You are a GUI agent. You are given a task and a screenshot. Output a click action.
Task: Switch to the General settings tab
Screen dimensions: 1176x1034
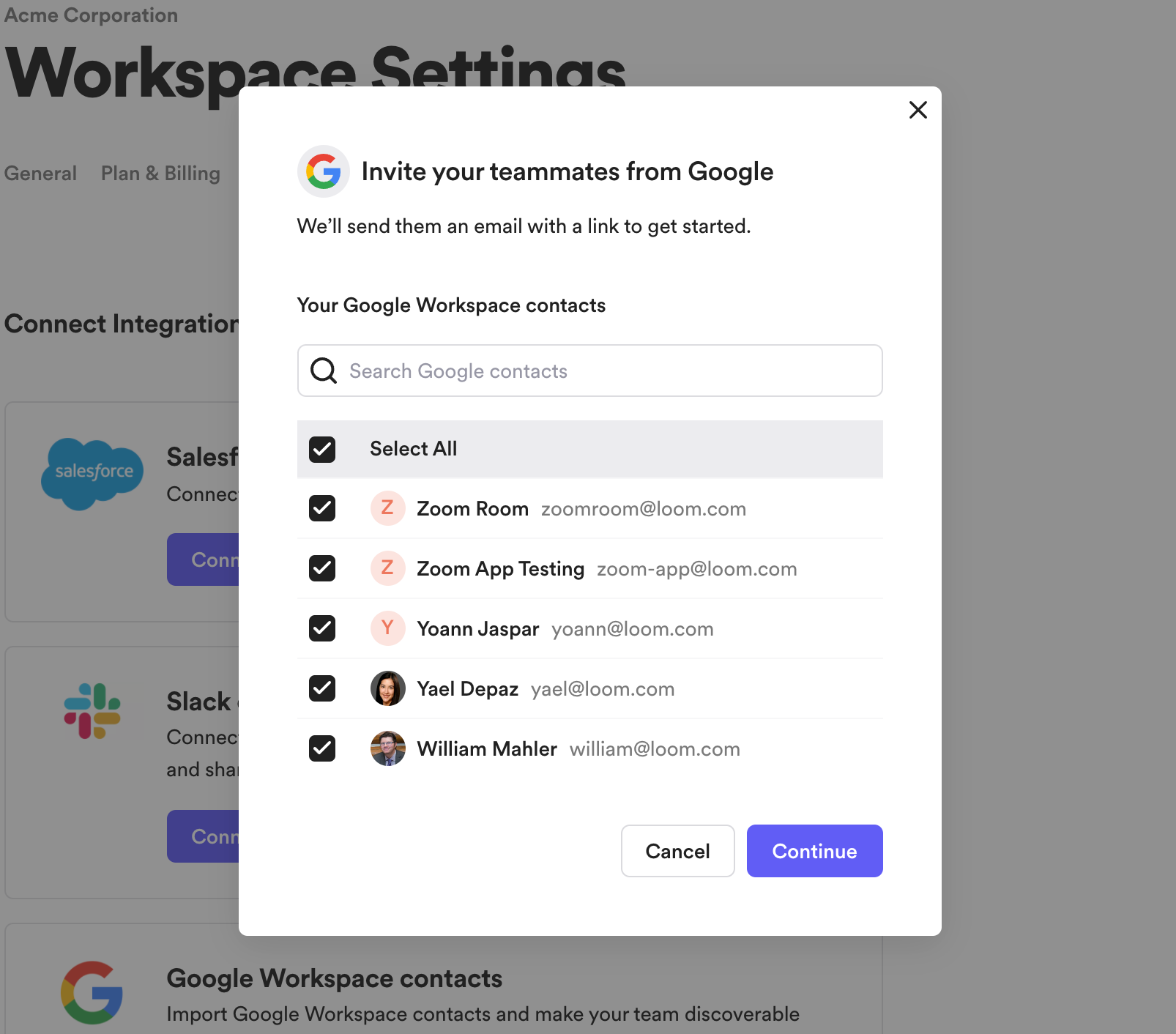(40, 173)
